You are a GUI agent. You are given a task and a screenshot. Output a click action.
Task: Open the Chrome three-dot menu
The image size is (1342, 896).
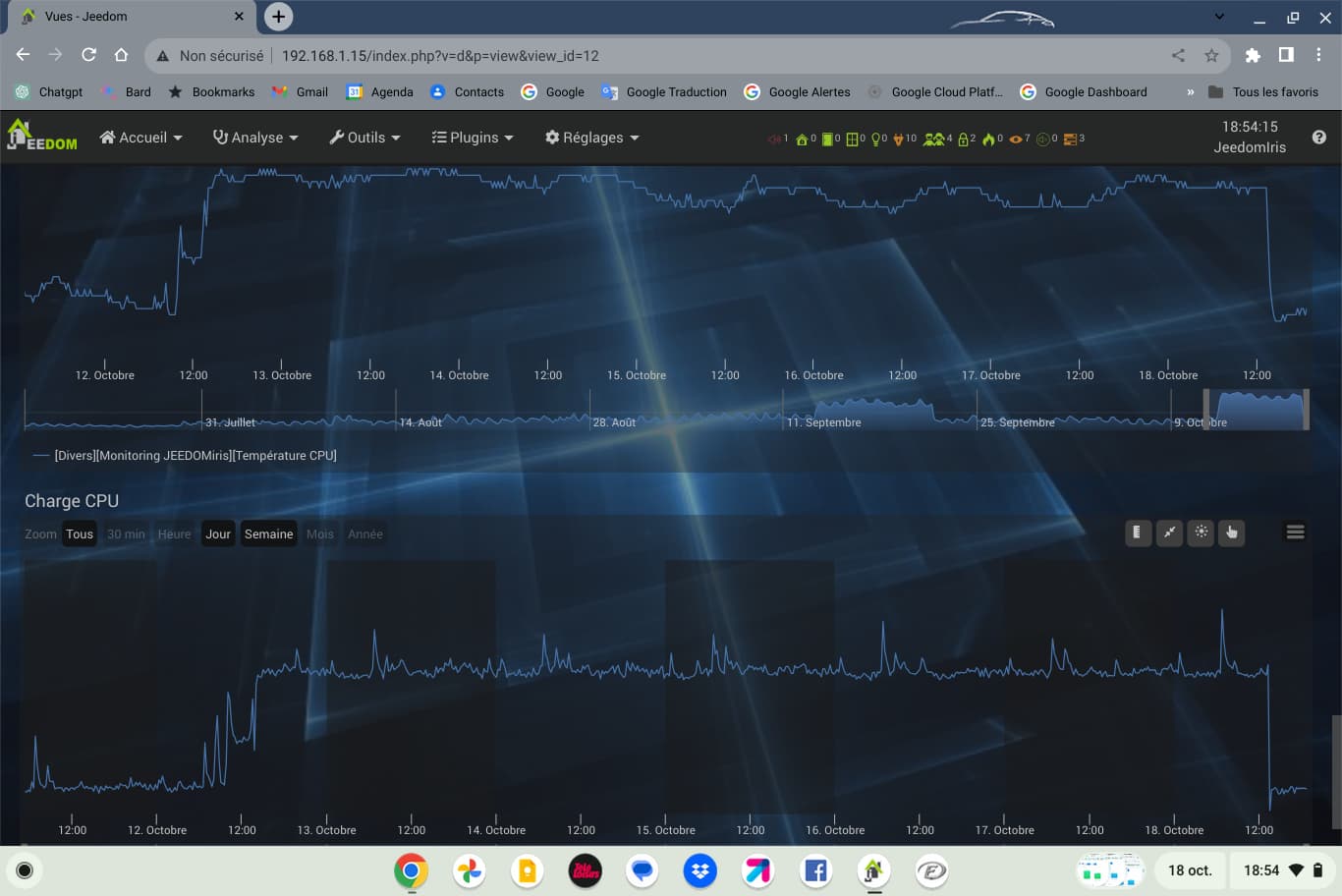coord(1318,55)
